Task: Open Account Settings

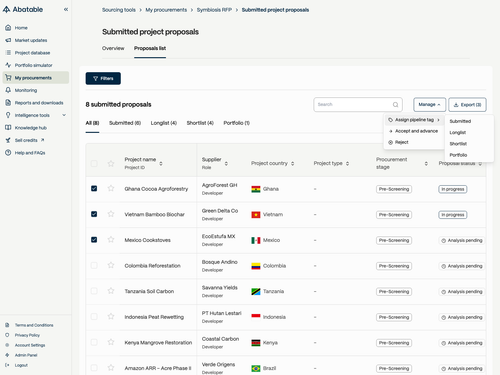Action: tap(30, 345)
